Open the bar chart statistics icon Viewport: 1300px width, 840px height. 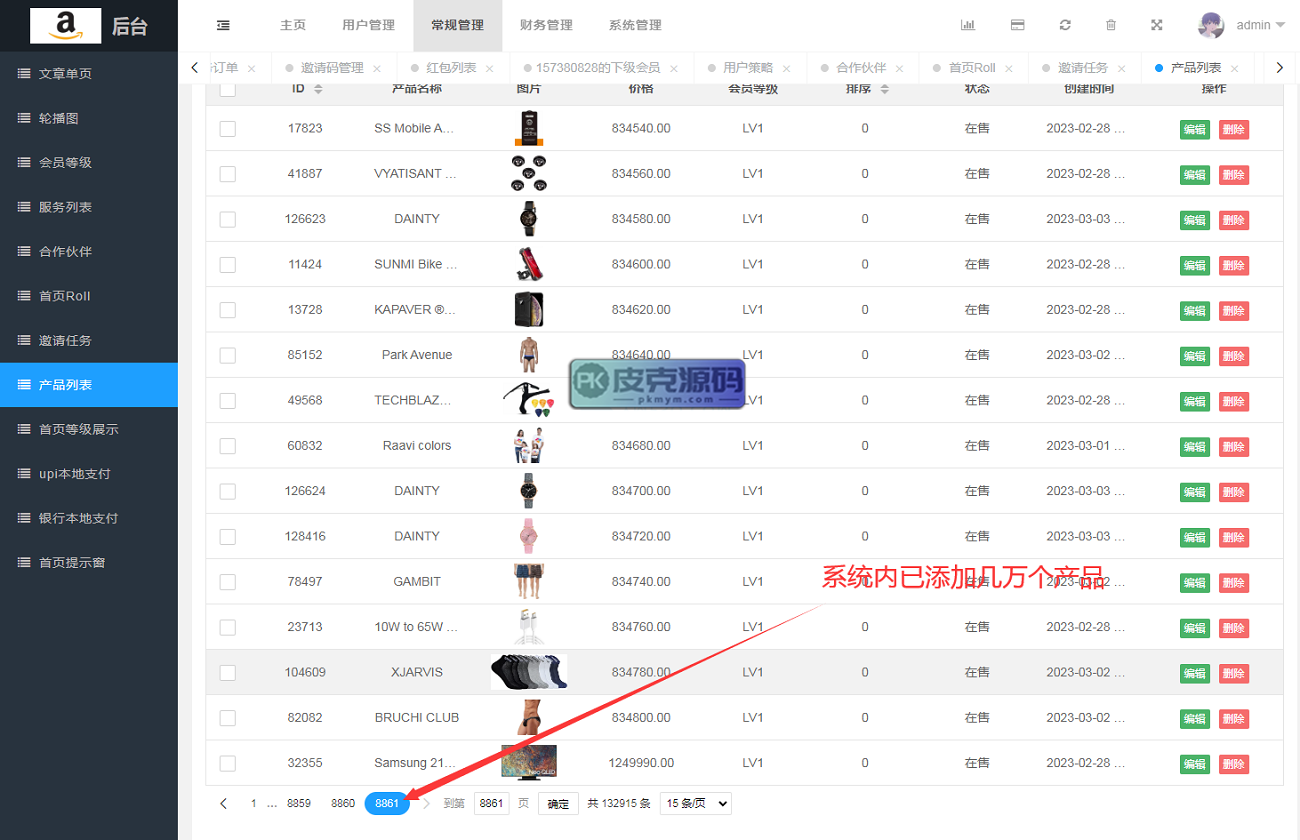pyautogui.click(x=968, y=25)
